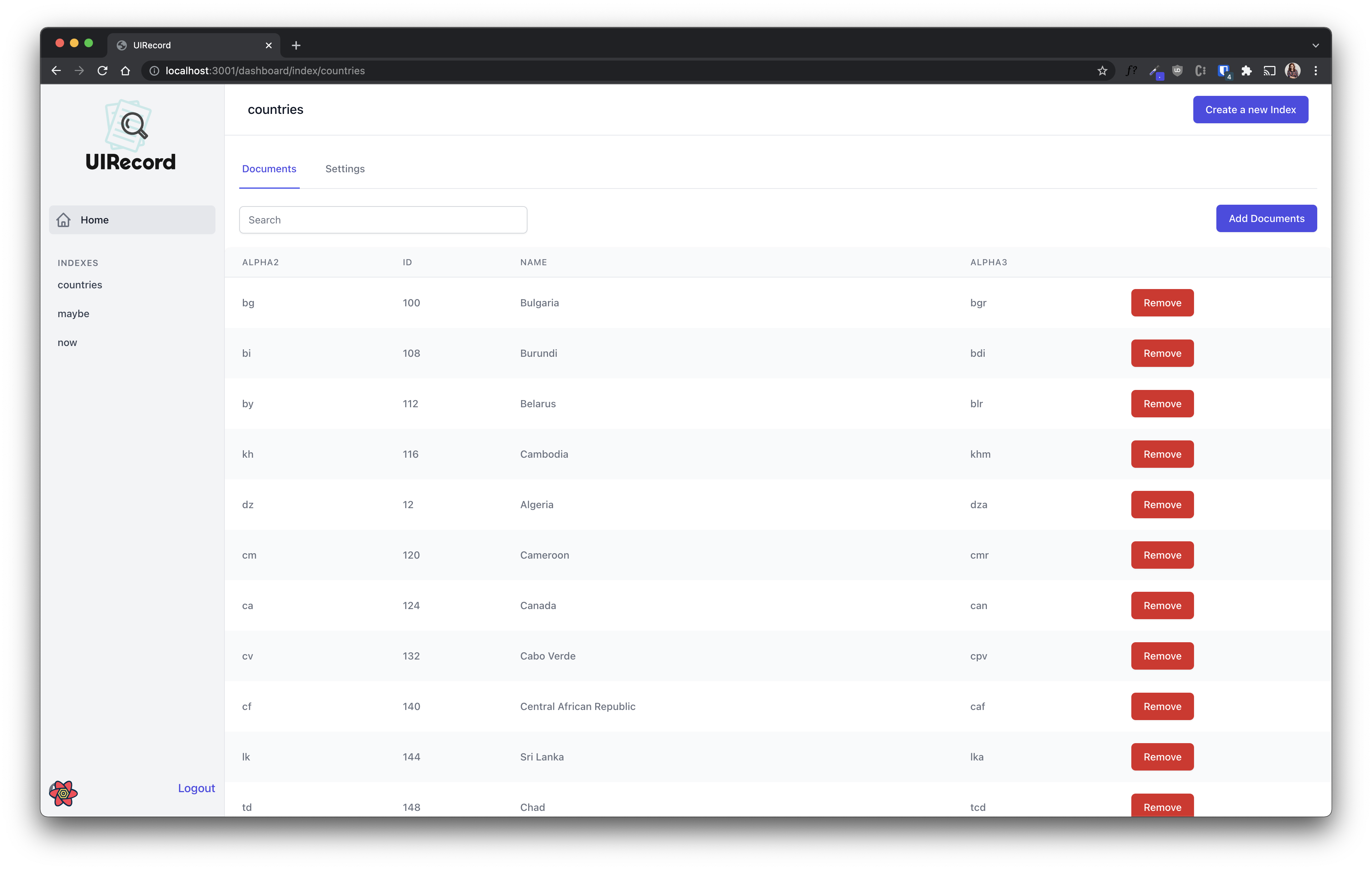Click Create a new Index button
This screenshot has width=1372, height=870.
[x=1250, y=110]
